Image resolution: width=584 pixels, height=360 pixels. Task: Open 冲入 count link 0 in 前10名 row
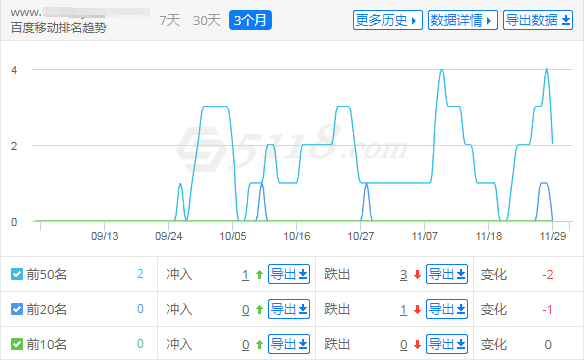(245, 345)
